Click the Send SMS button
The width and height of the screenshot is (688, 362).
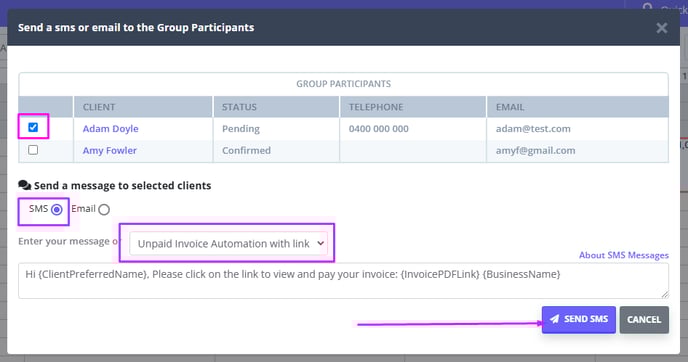[579, 319]
